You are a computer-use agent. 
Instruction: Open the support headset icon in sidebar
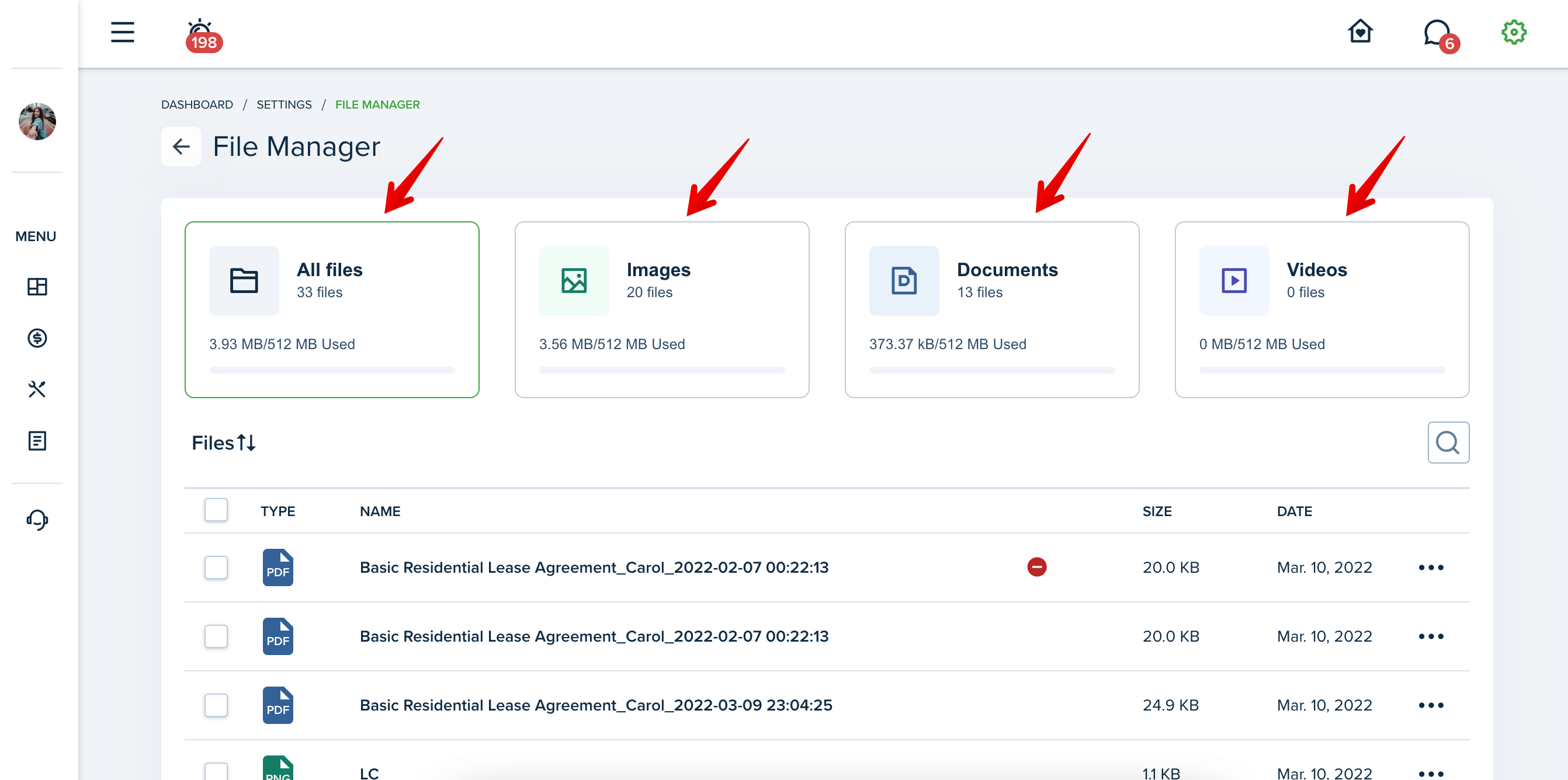point(37,520)
